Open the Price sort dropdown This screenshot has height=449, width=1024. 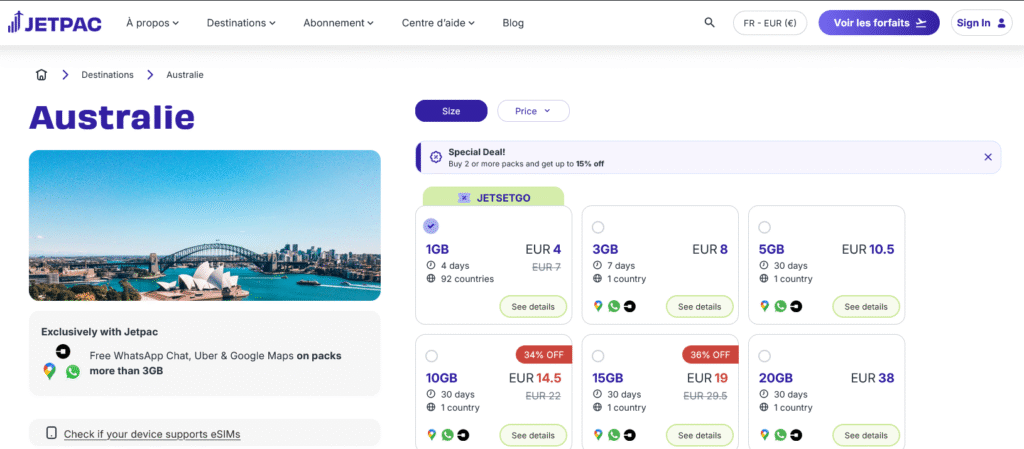pos(534,111)
